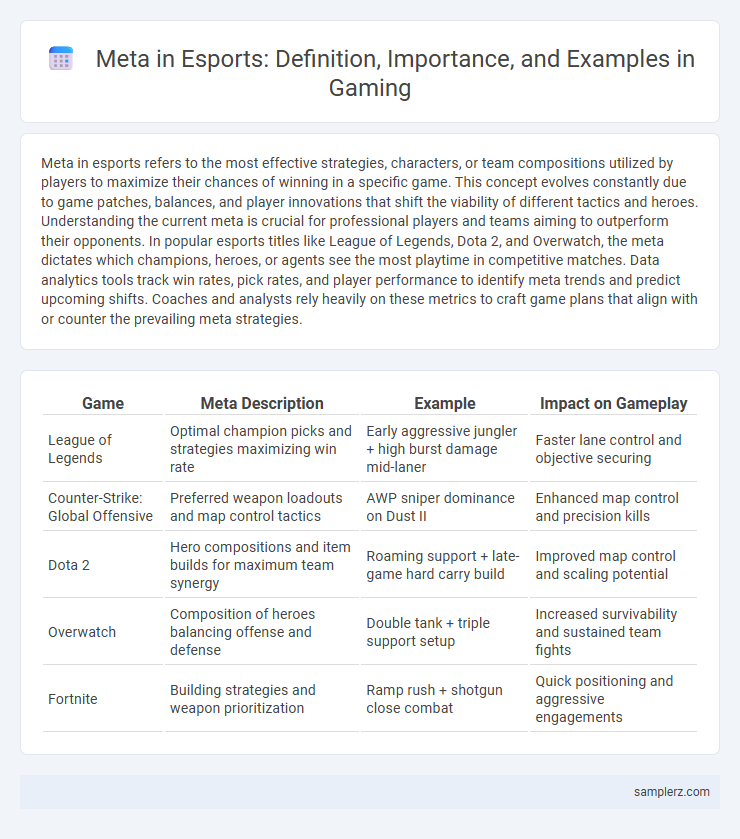This screenshot has width=740, height=839.
Task: Select the Impact on Gameplay column header
Action: pyautogui.click(x=613, y=403)
